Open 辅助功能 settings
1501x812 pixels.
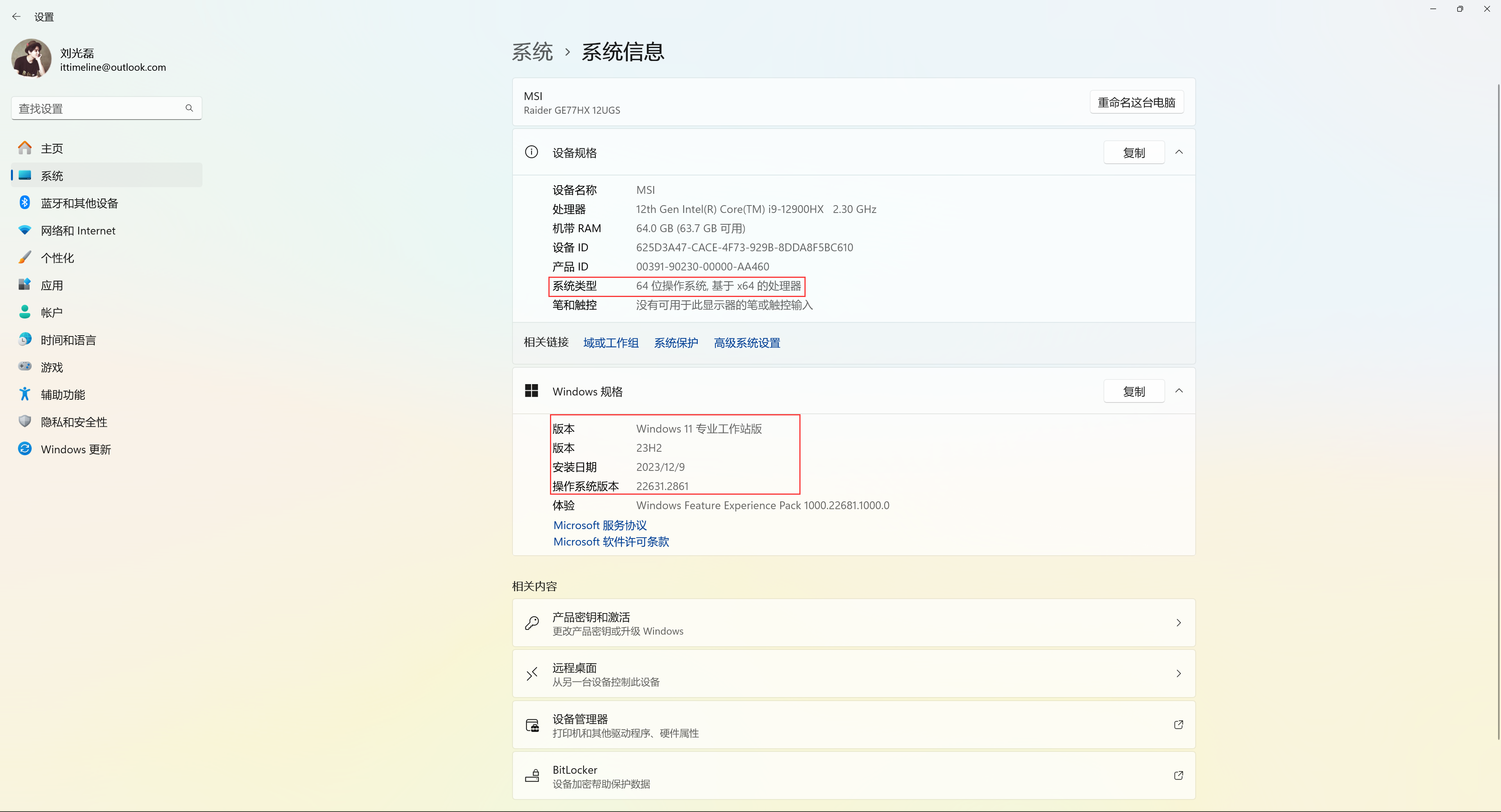tap(107, 394)
